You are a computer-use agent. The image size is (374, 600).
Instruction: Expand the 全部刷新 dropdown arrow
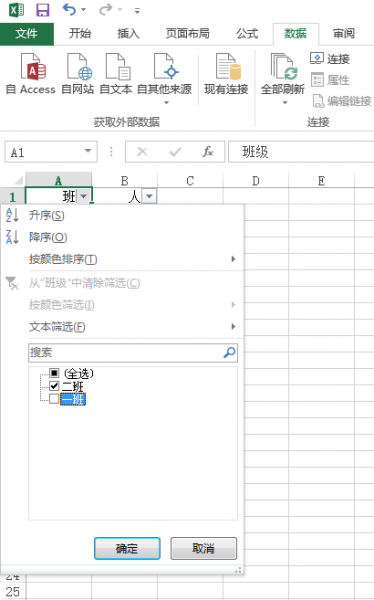[285, 103]
